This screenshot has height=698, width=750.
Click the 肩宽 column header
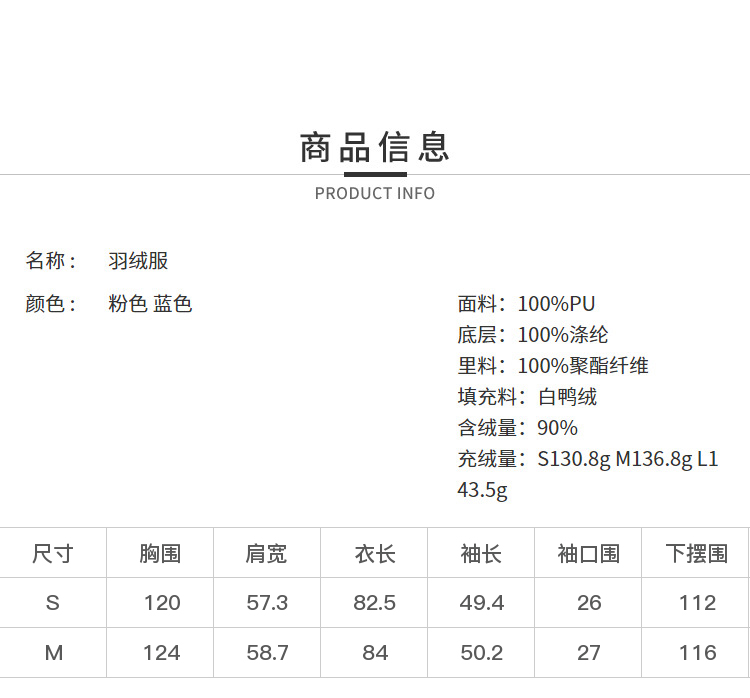pos(266,554)
